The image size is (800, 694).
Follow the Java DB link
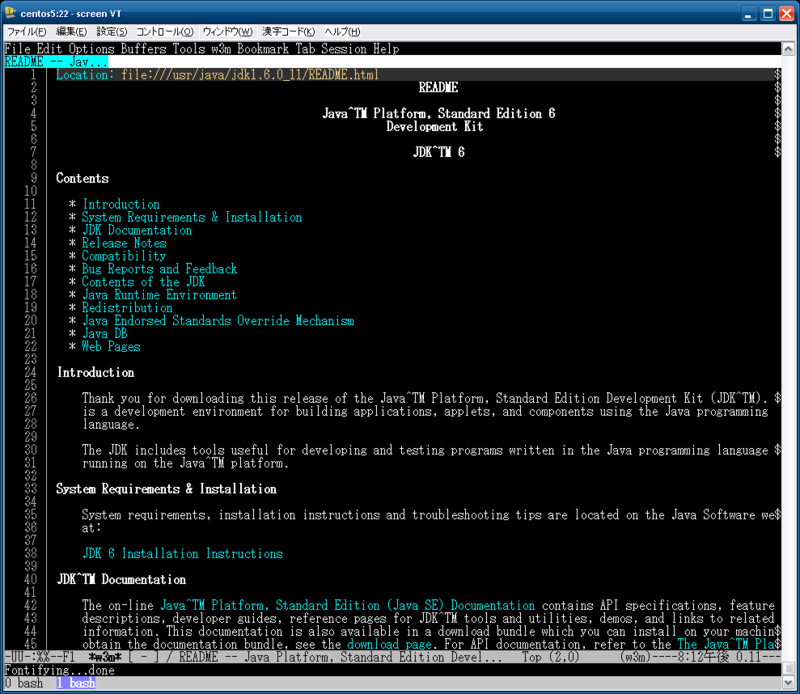pyautogui.click(x=105, y=334)
